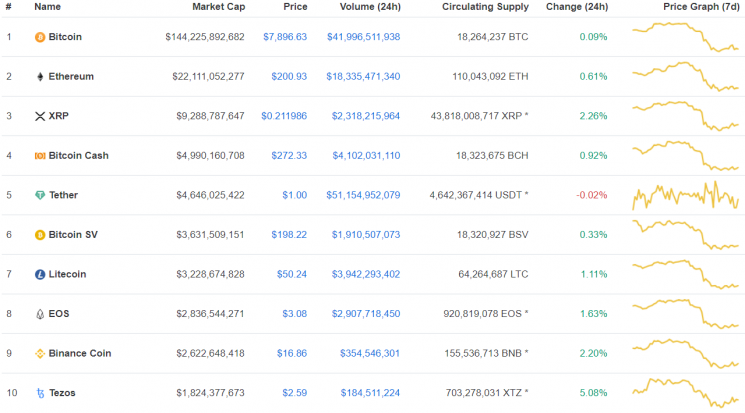Screen dimensions: 745x413
Task: Click Ethereum price $200.93
Action: tap(289, 76)
